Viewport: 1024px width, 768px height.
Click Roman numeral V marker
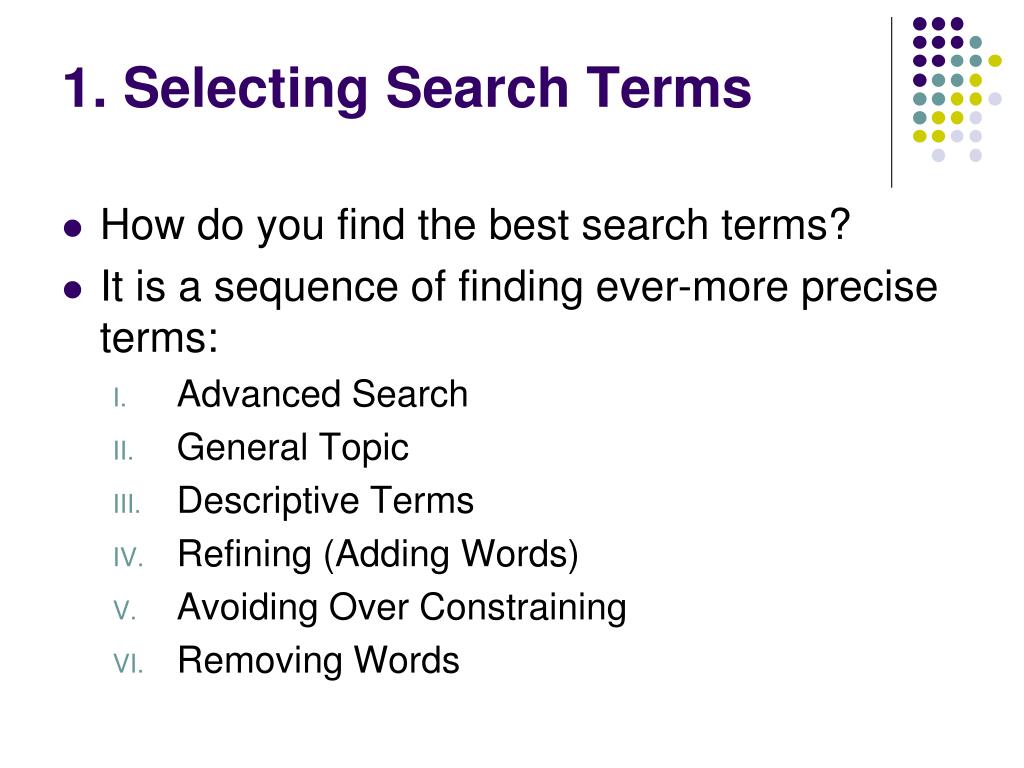[x=125, y=611]
